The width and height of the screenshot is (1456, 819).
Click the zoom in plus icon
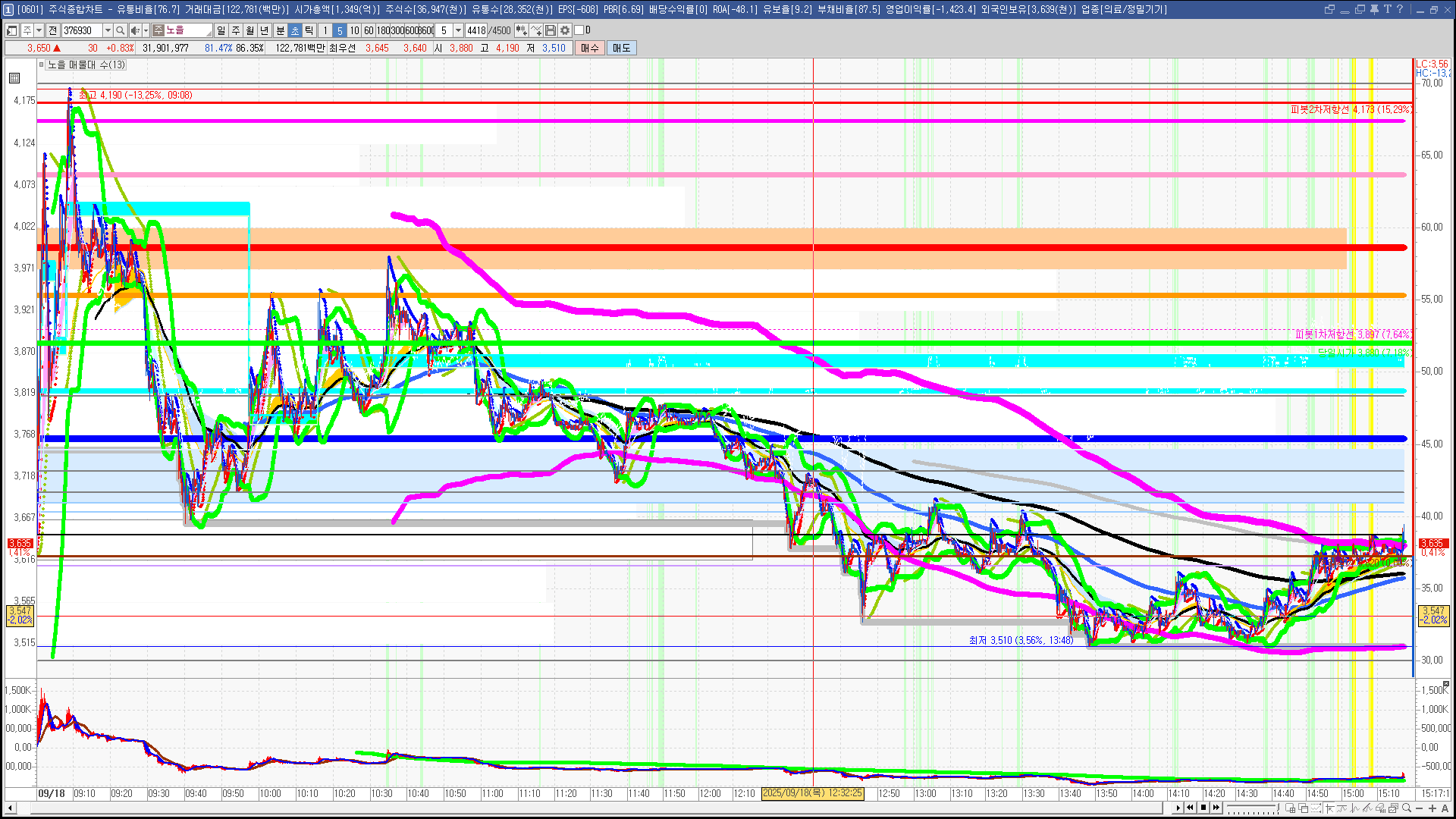point(1432,808)
